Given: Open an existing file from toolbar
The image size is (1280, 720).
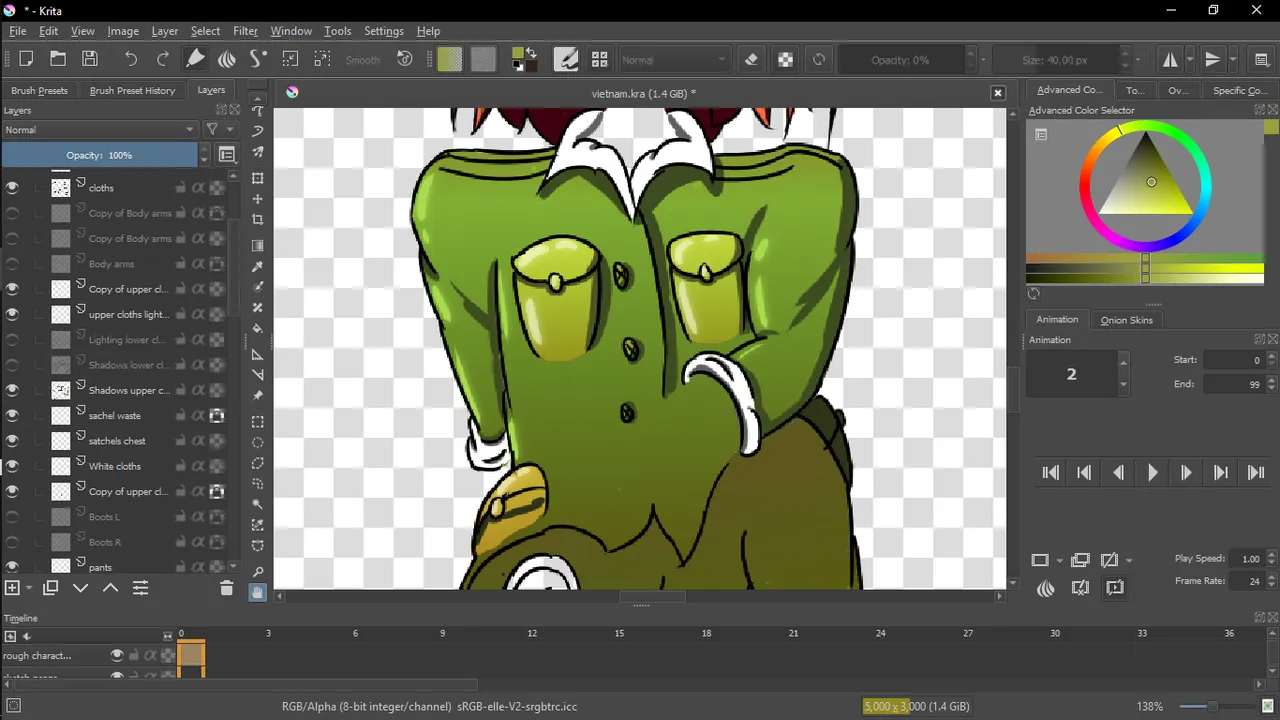Looking at the screenshot, I should pos(58,59).
